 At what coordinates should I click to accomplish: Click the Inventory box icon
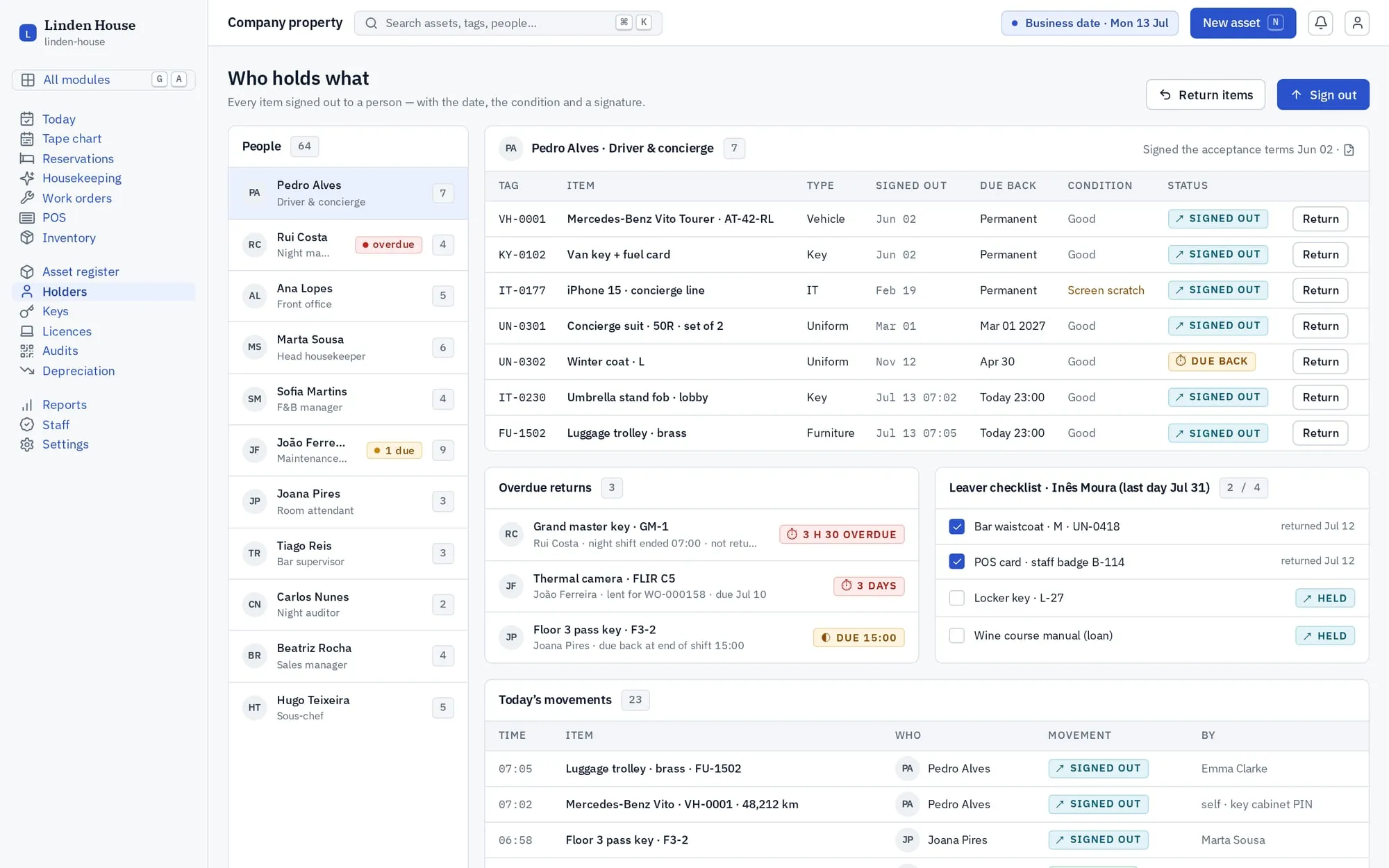(27, 237)
